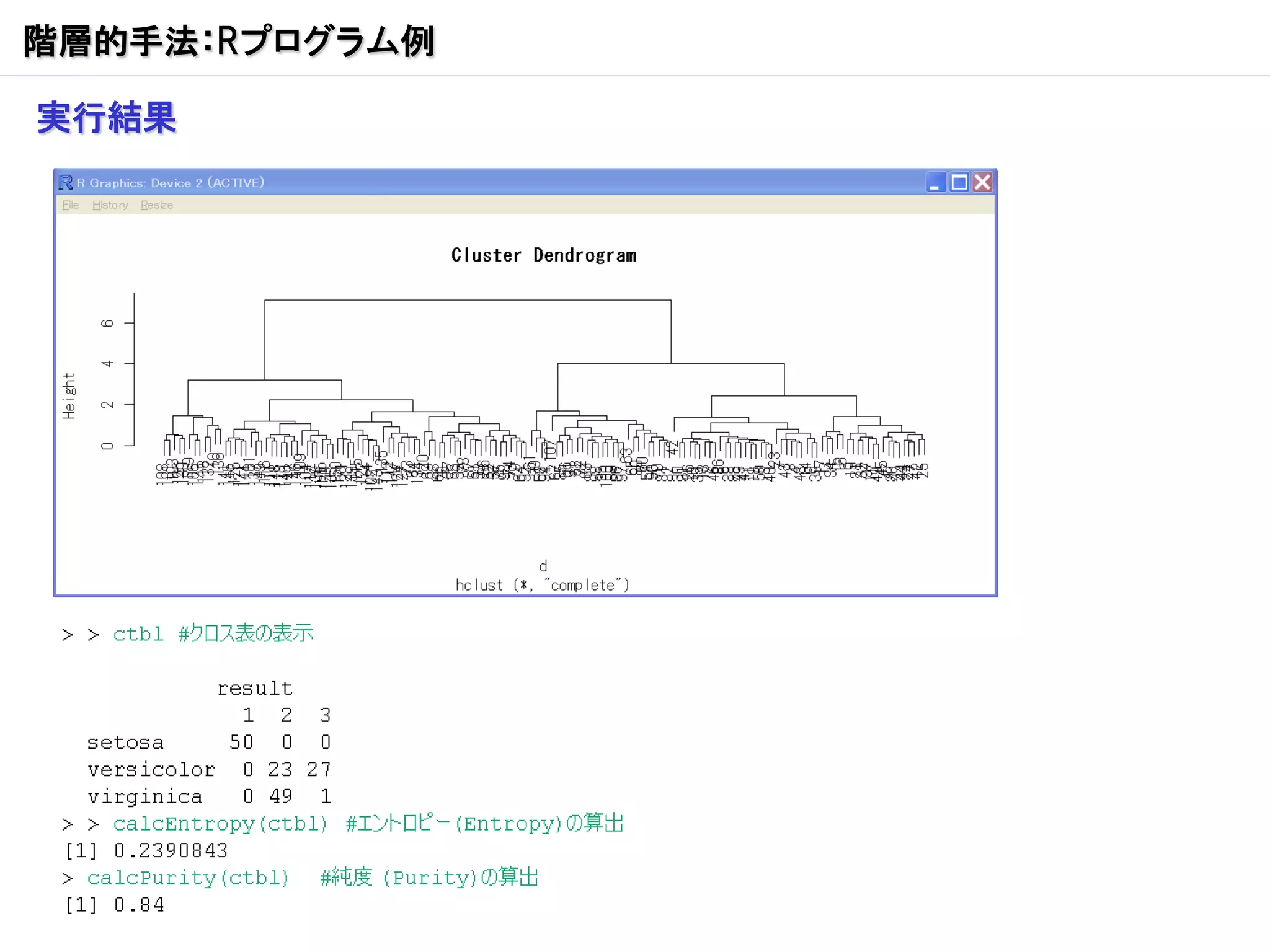Click the versicolor row label
This screenshot has width=1270, height=952.
151,769
